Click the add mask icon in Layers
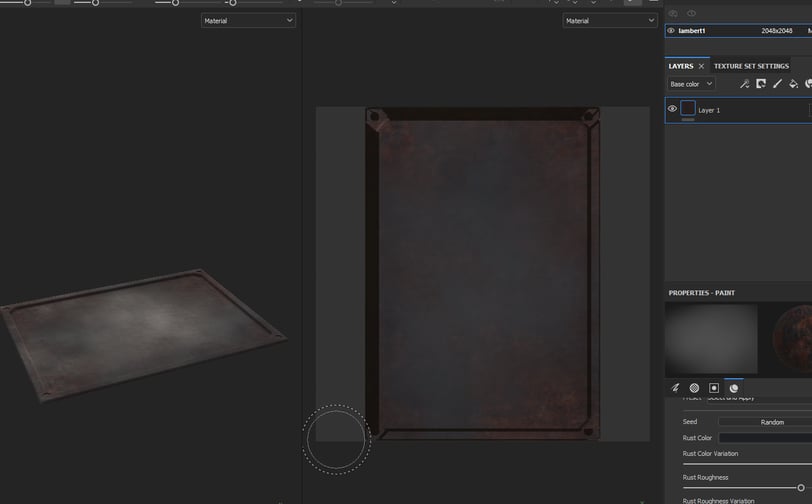This screenshot has width=812, height=504. 761,84
